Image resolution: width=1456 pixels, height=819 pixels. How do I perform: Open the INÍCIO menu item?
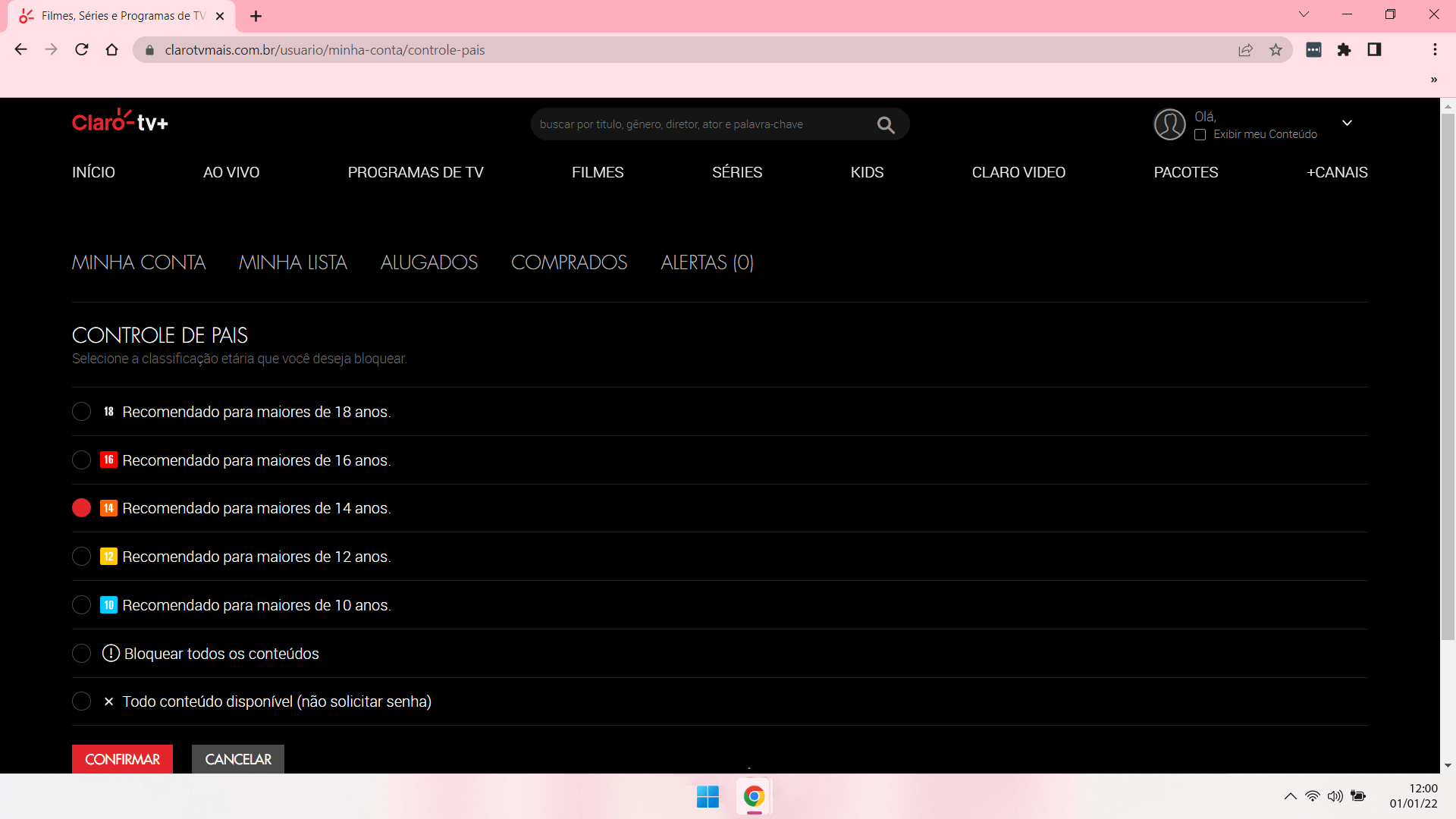pos(93,172)
